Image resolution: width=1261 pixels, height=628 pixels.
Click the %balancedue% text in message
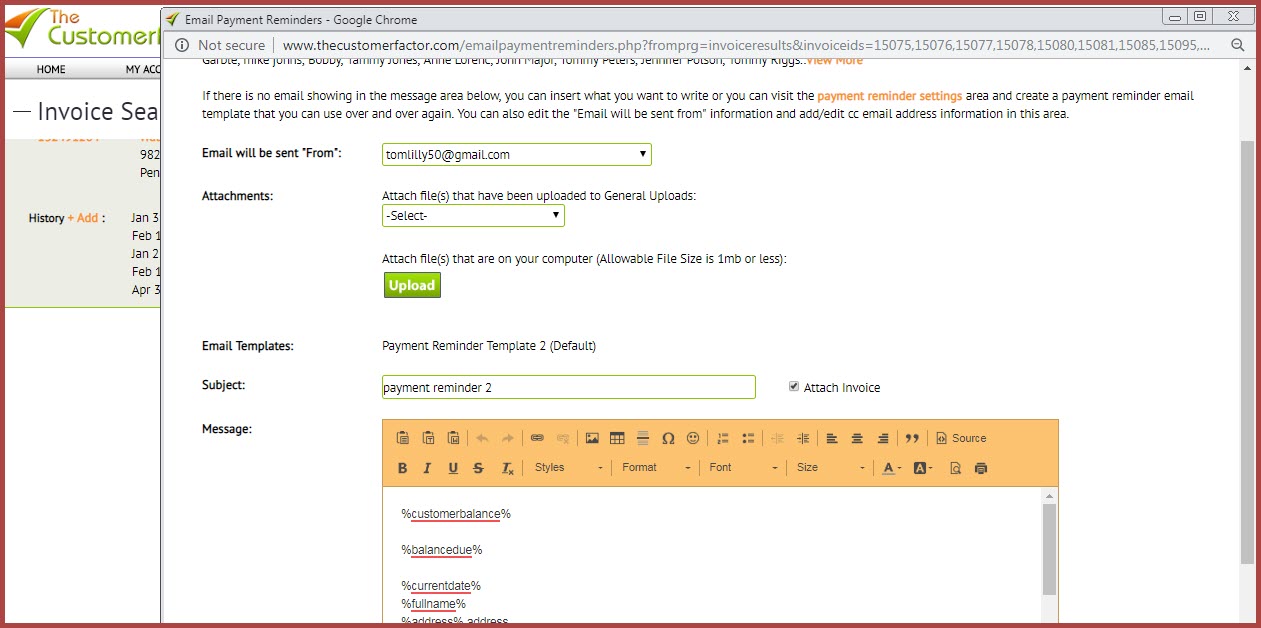442,549
